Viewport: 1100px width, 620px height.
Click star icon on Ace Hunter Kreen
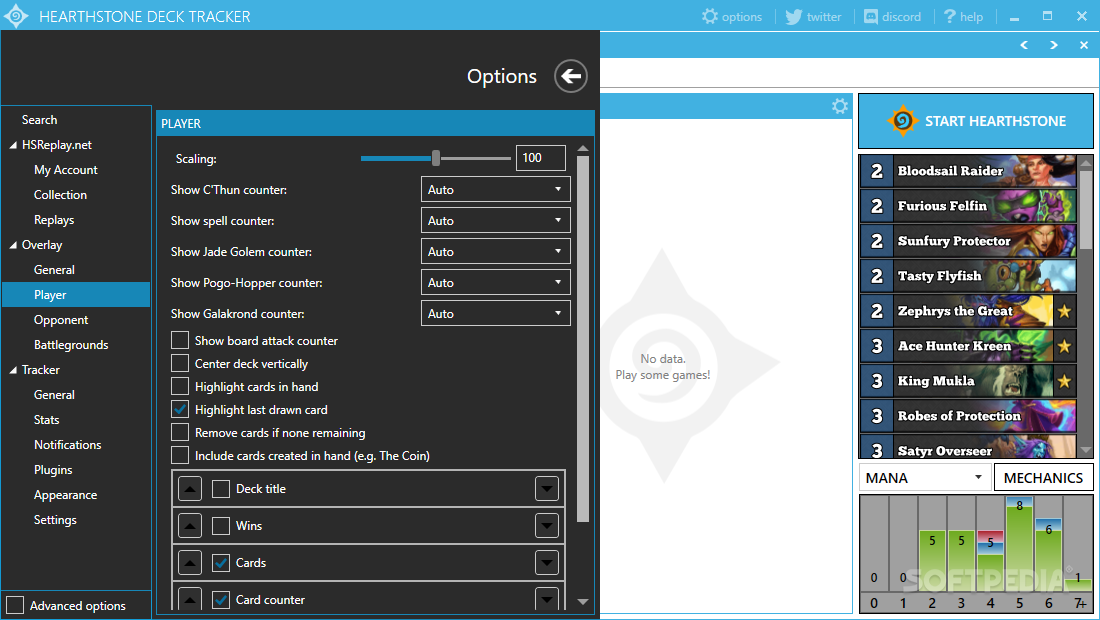pos(1064,346)
